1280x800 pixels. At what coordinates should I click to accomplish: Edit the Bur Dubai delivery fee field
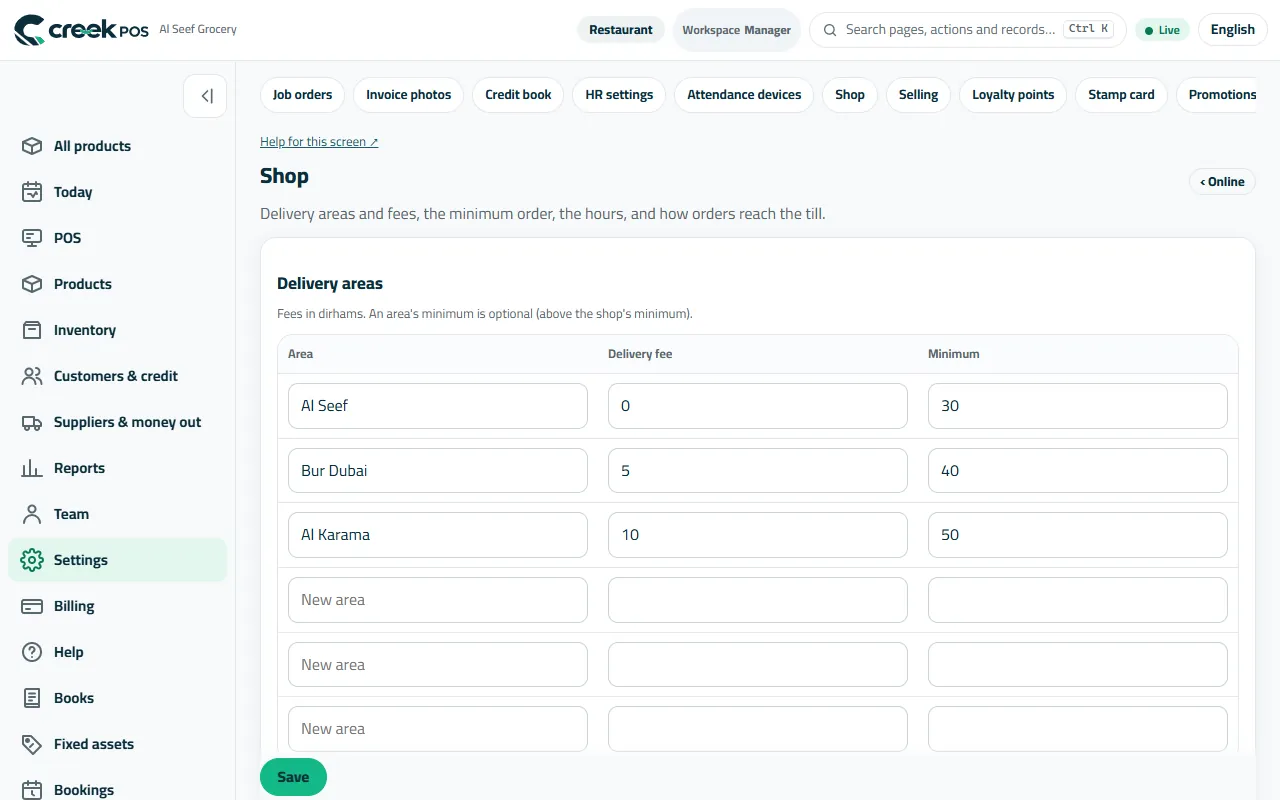tap(758, 471)
